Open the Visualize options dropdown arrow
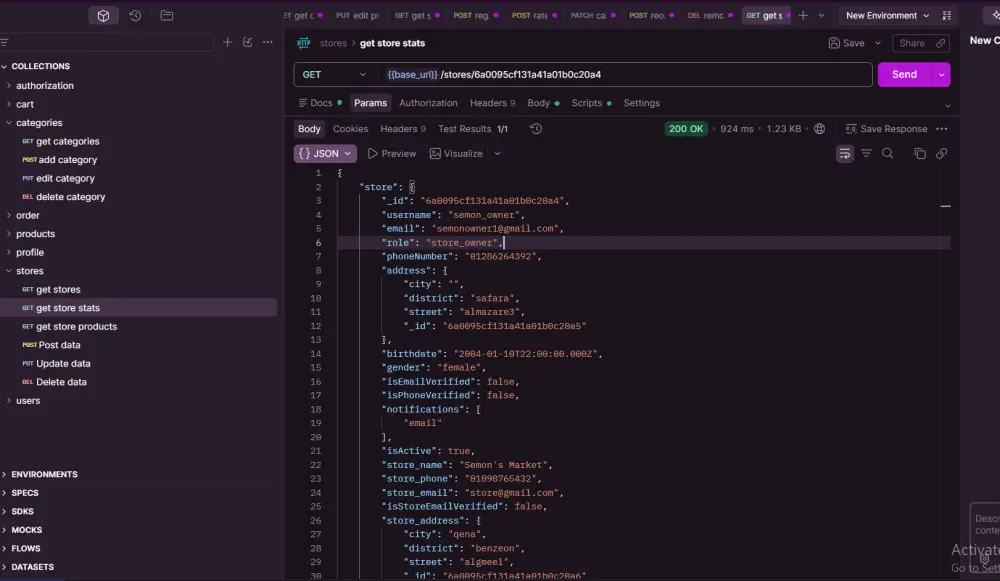 point(497,154)
